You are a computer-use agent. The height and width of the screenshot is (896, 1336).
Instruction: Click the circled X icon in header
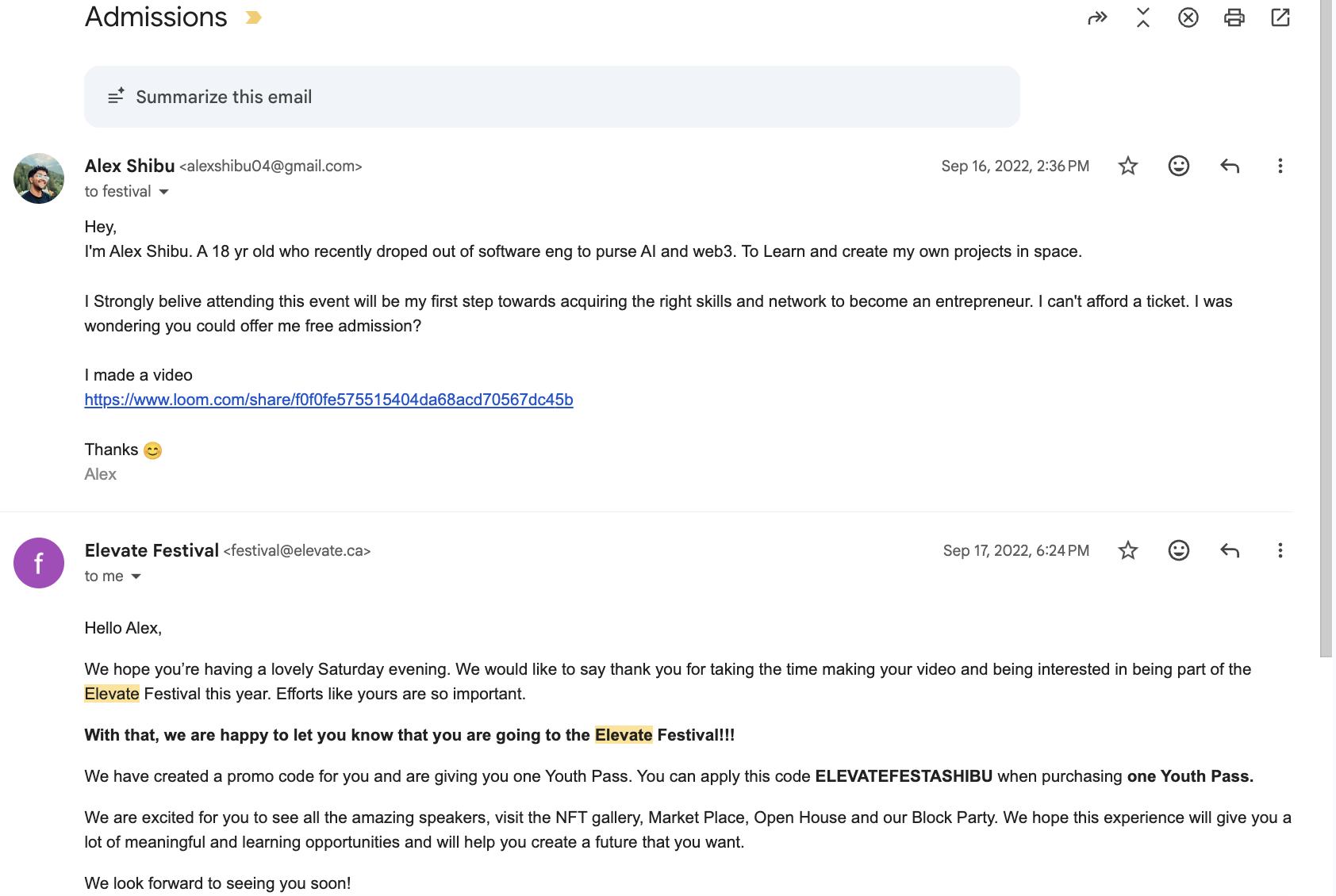[1188, 17]
